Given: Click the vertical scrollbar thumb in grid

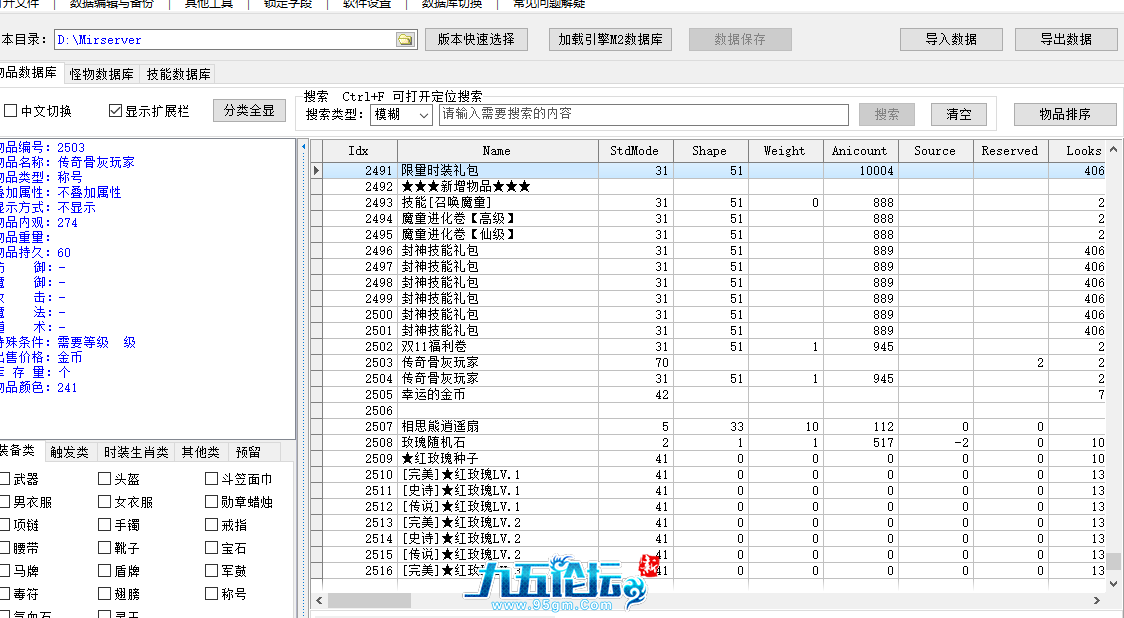Looking at the screenshot, I should tap(1113, 561).
